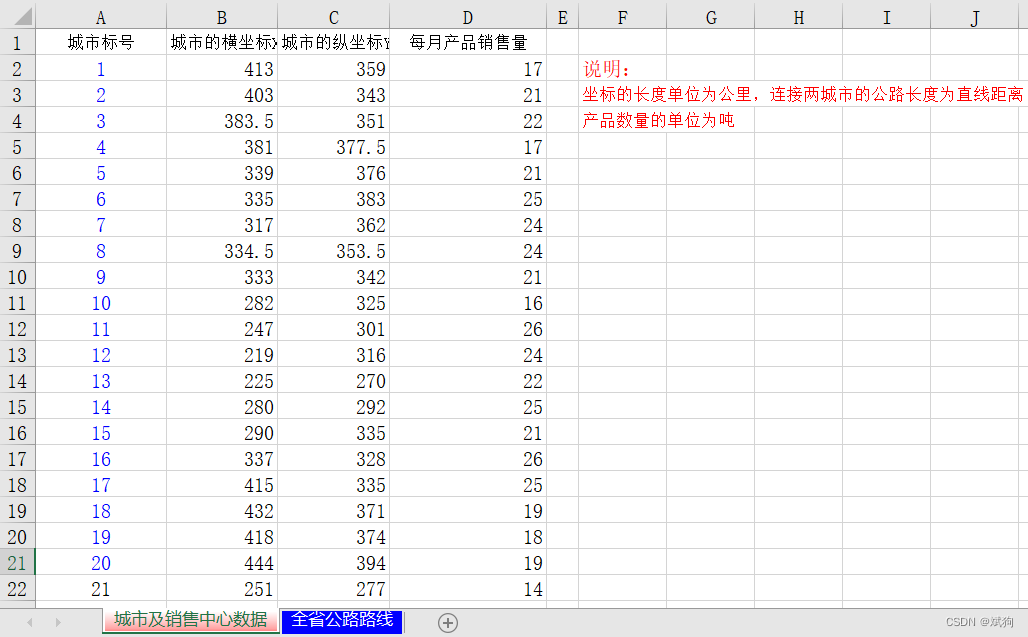Select column F header
1028x637 pixels.
click(x=623, y=16)
